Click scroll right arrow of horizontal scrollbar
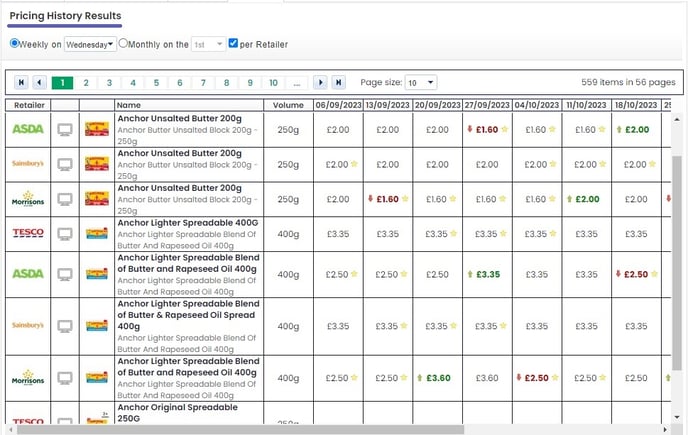This screenshot has width=688, height=435. point(665,429)
